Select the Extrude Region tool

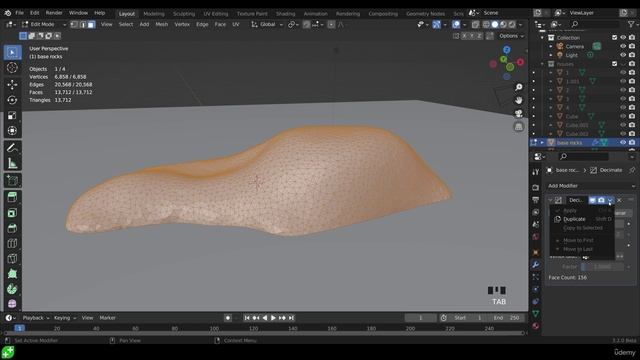[12, 197]
